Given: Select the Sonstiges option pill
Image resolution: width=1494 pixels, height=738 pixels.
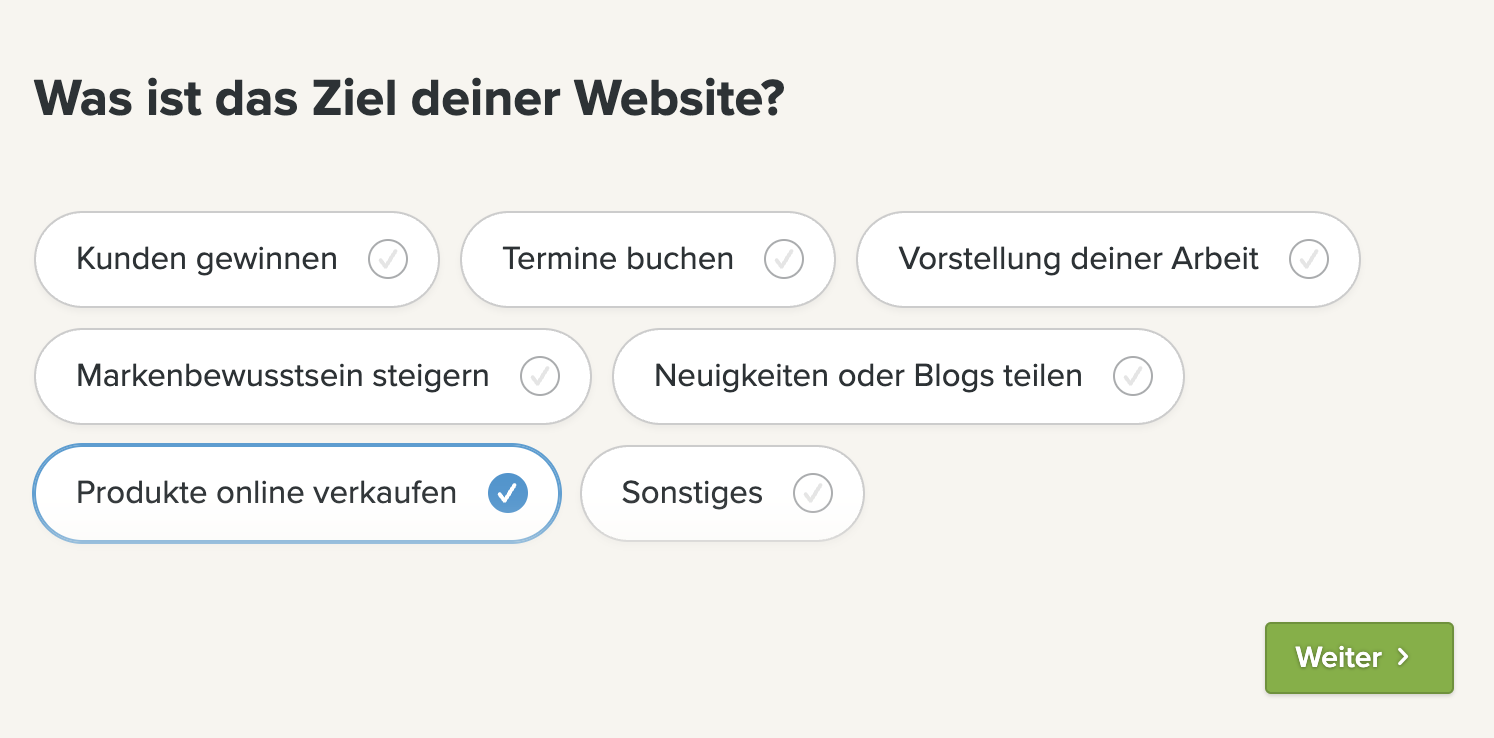Looking at the screenshot, I should (x=722, y=493).
